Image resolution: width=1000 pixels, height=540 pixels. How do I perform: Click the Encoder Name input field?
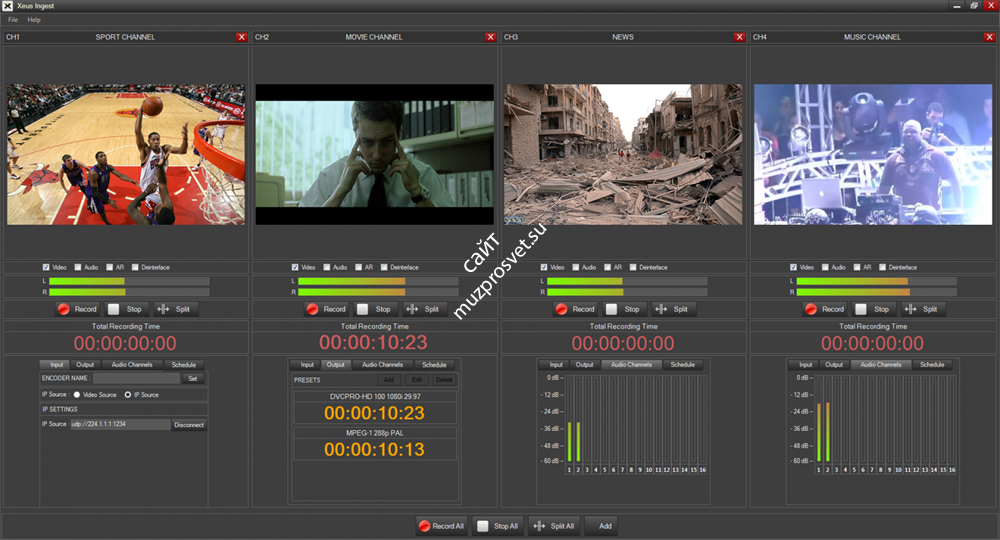click(136, 379)
